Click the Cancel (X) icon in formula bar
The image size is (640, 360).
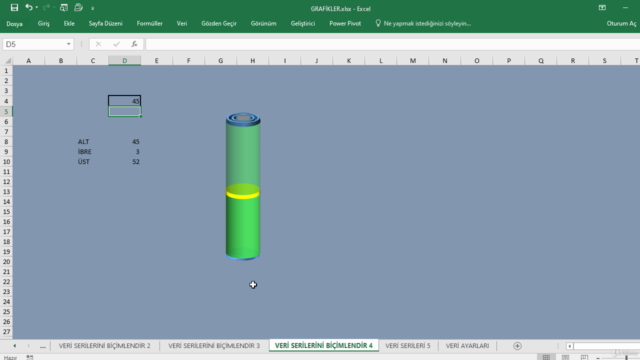pos(98,44)
